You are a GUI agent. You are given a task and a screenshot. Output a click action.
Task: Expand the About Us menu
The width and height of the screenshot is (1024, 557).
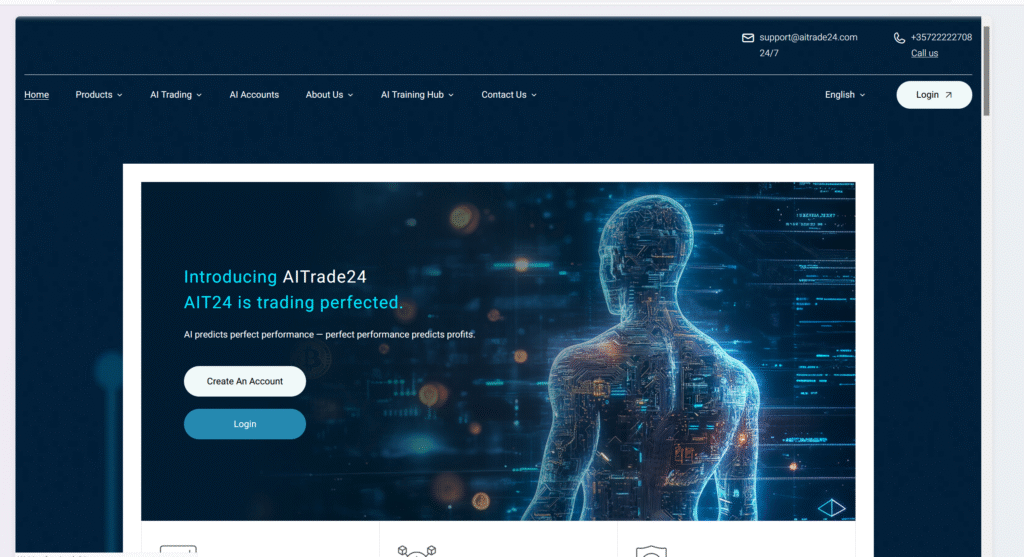(x=329, y=95)
